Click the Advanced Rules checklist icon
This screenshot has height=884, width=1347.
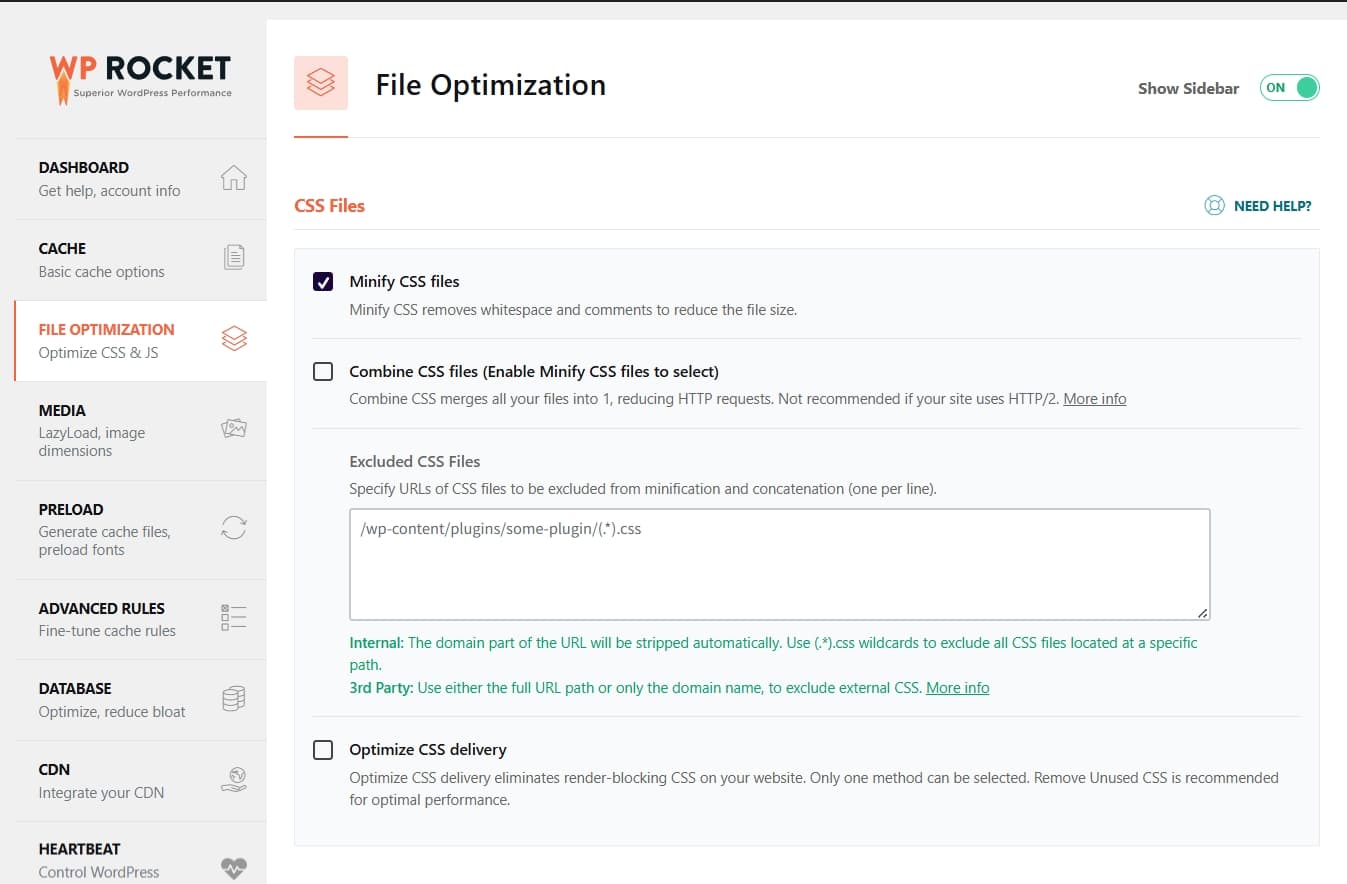233,617
